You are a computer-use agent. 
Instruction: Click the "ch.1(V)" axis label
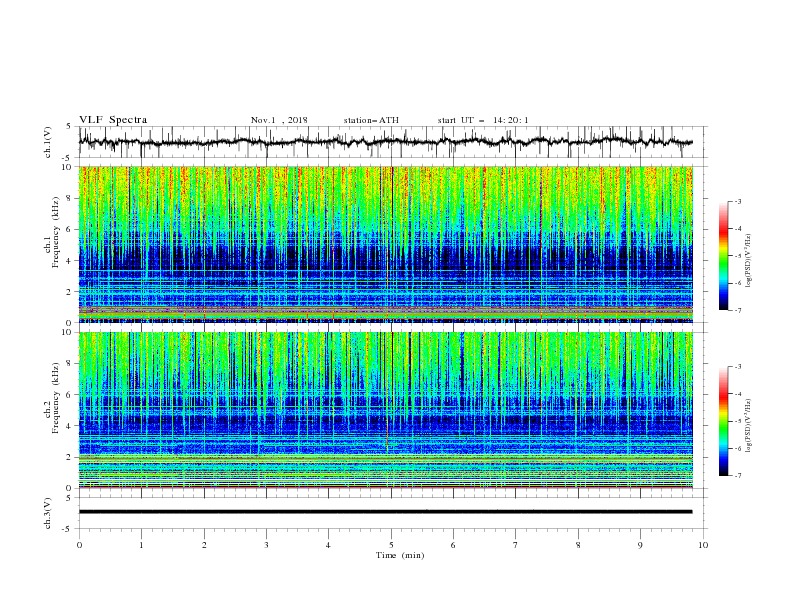pos(48,142)
